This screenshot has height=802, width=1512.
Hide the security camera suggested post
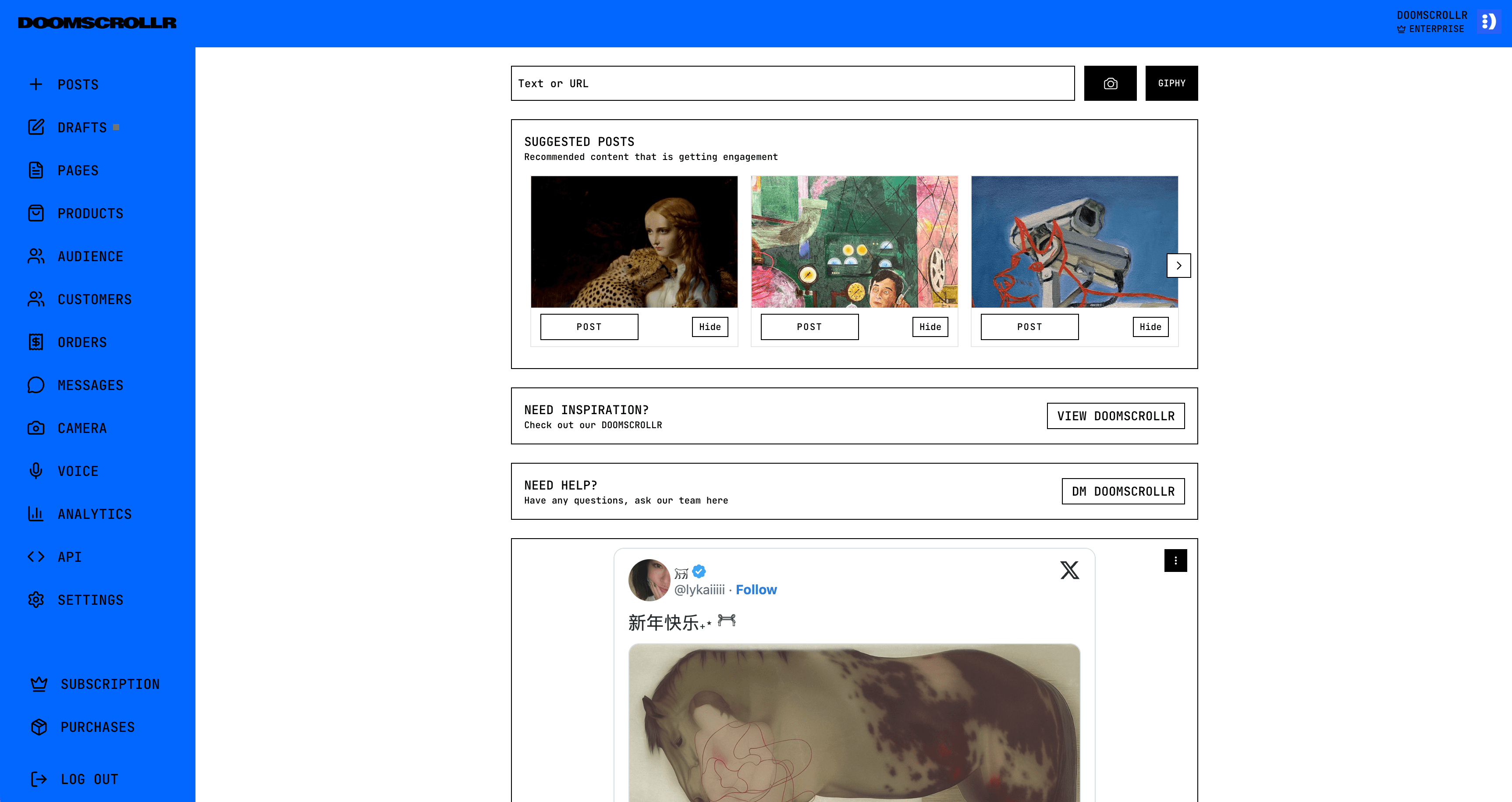pos(1150,327)
